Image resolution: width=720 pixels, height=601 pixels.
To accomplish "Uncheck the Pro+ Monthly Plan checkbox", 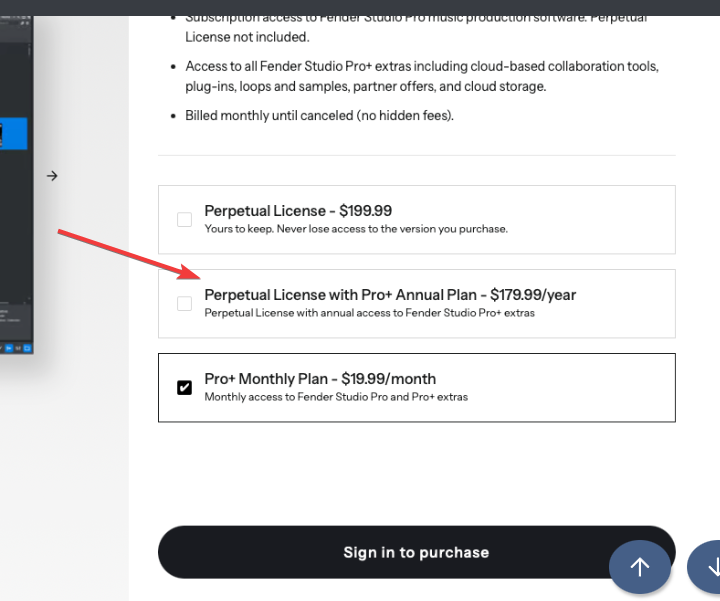I will click(184, 387).
